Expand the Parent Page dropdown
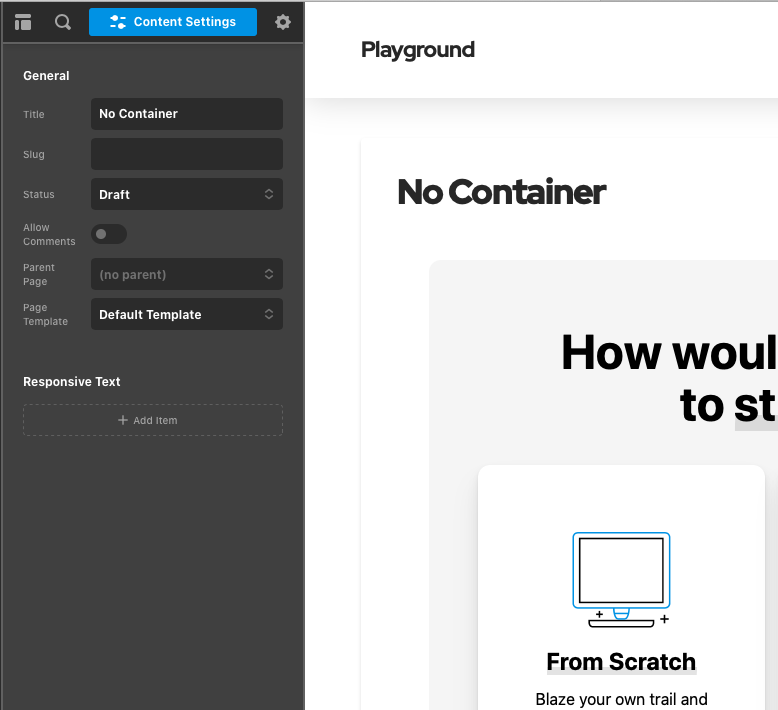 pos(186,274)
